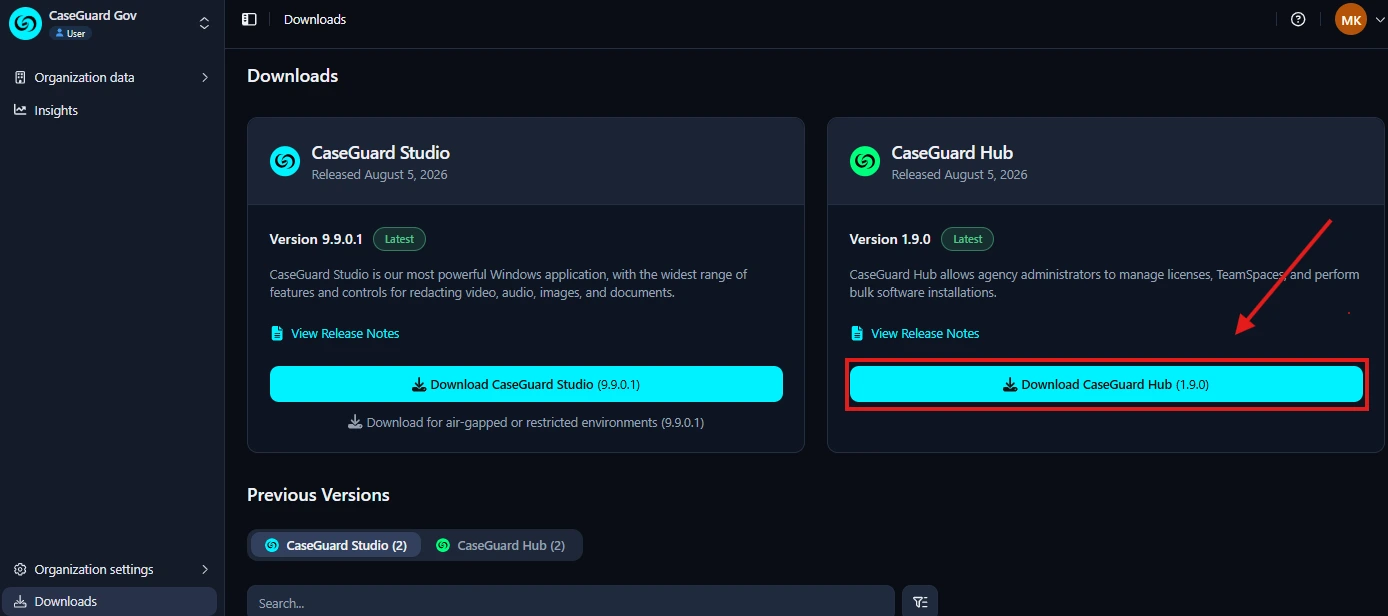Switch to CaseGuard Hub (2) tab
The height and width of the screenshot is (616, 1388).
coord(501,545)
